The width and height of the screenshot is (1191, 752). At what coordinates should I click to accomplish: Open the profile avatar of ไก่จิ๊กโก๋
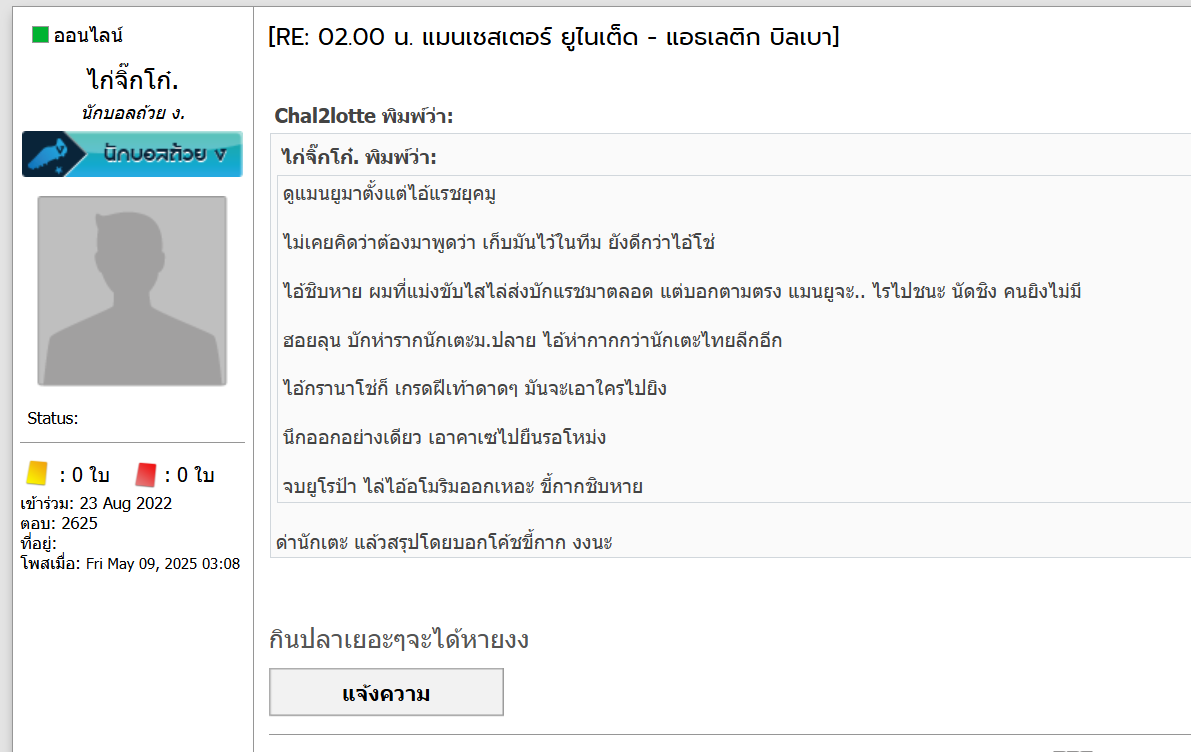pyautogui.click(x=132, y=291)
